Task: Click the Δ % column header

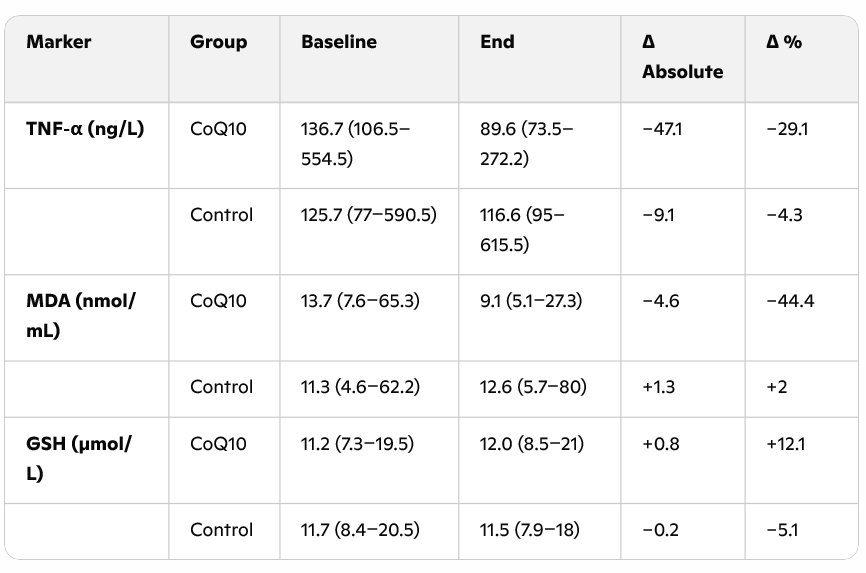Action: [784, 42]
